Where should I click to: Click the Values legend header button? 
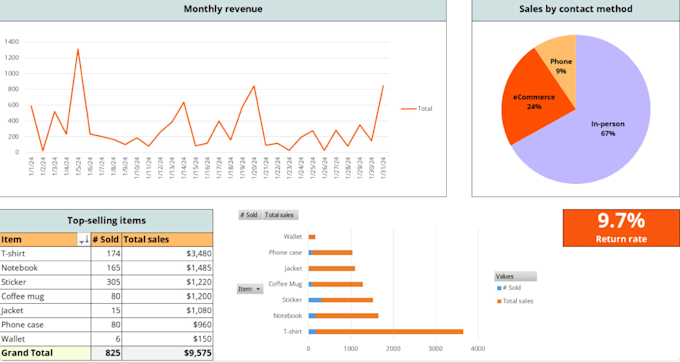(515, 276)
